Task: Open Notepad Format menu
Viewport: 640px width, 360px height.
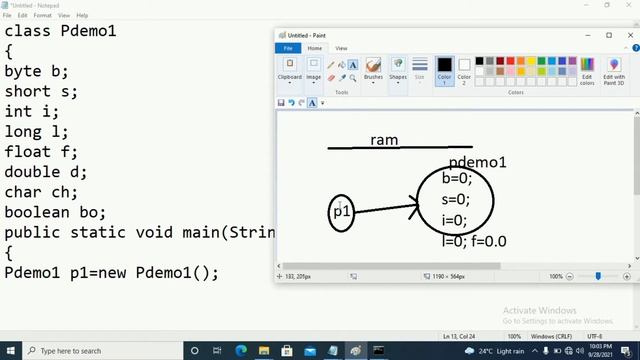Action: [42, 16]
